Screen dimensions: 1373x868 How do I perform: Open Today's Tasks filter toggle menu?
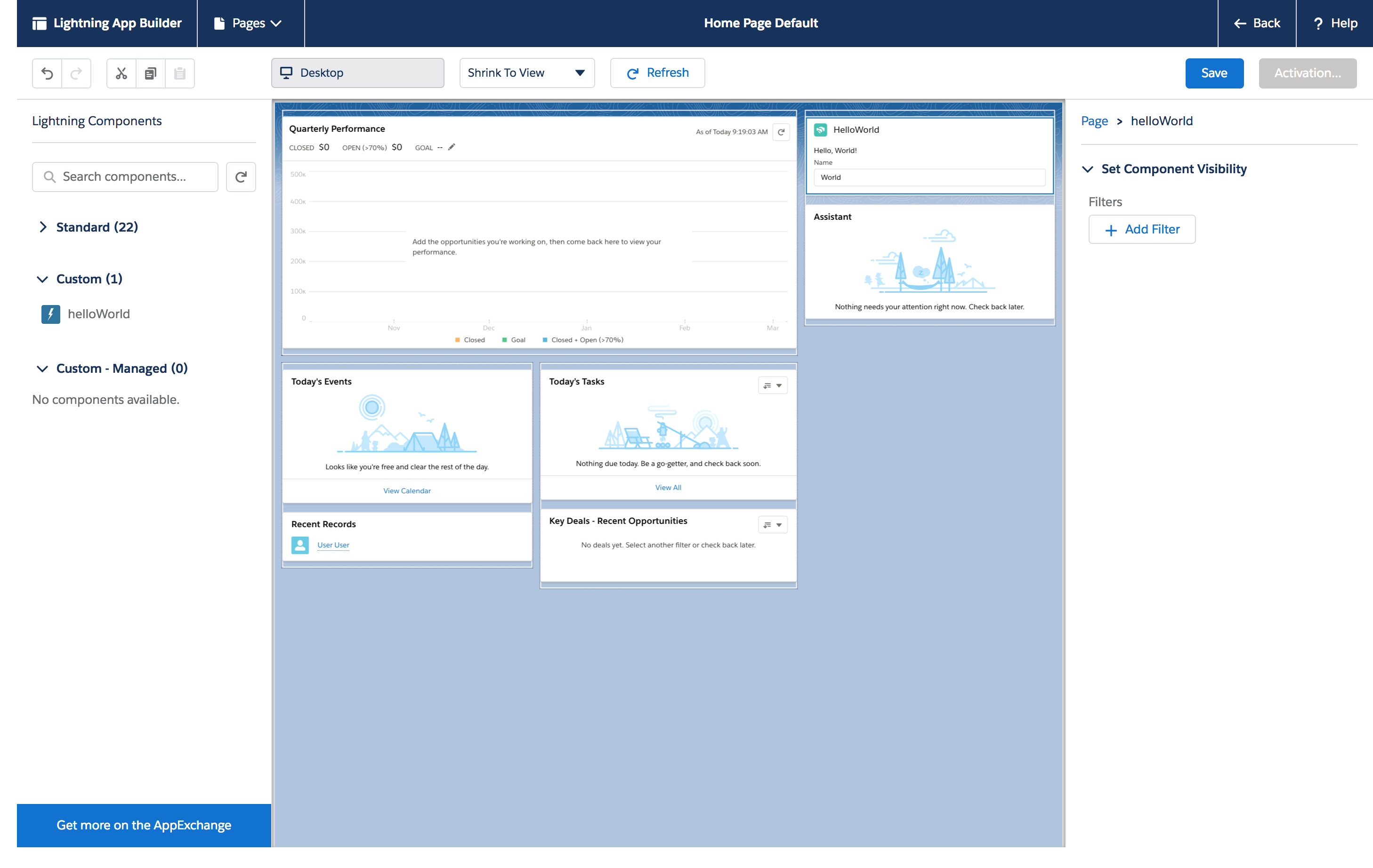773,385
